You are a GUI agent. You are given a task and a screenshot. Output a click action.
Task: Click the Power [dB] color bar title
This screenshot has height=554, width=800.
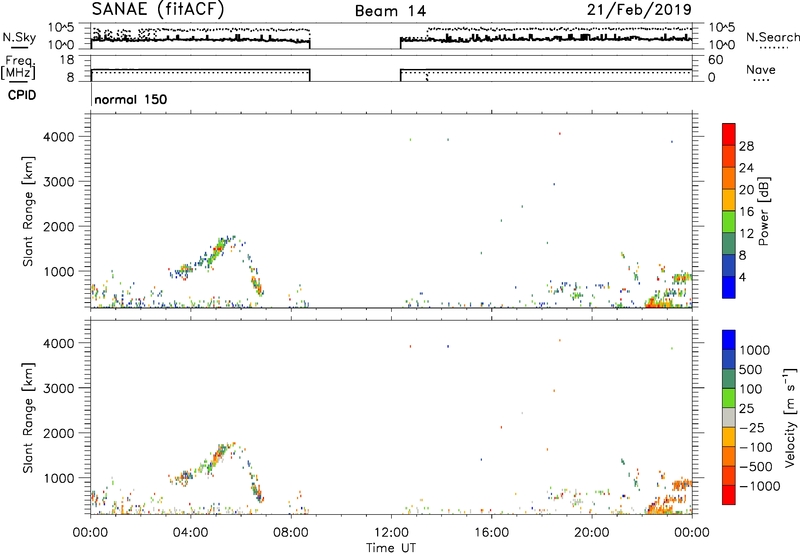pyautogui.click(x=763, y=211)
